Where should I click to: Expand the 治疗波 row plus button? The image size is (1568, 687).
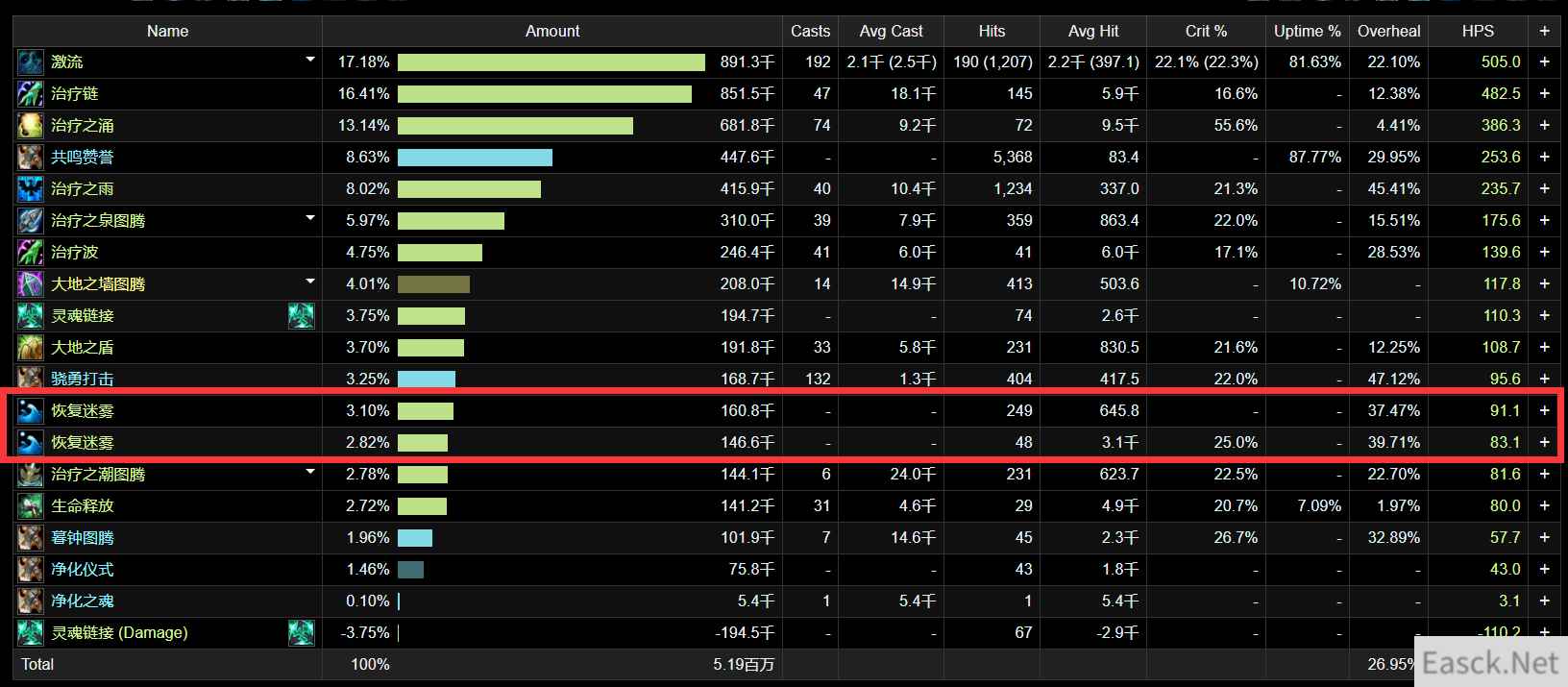tap(1544, 252)
